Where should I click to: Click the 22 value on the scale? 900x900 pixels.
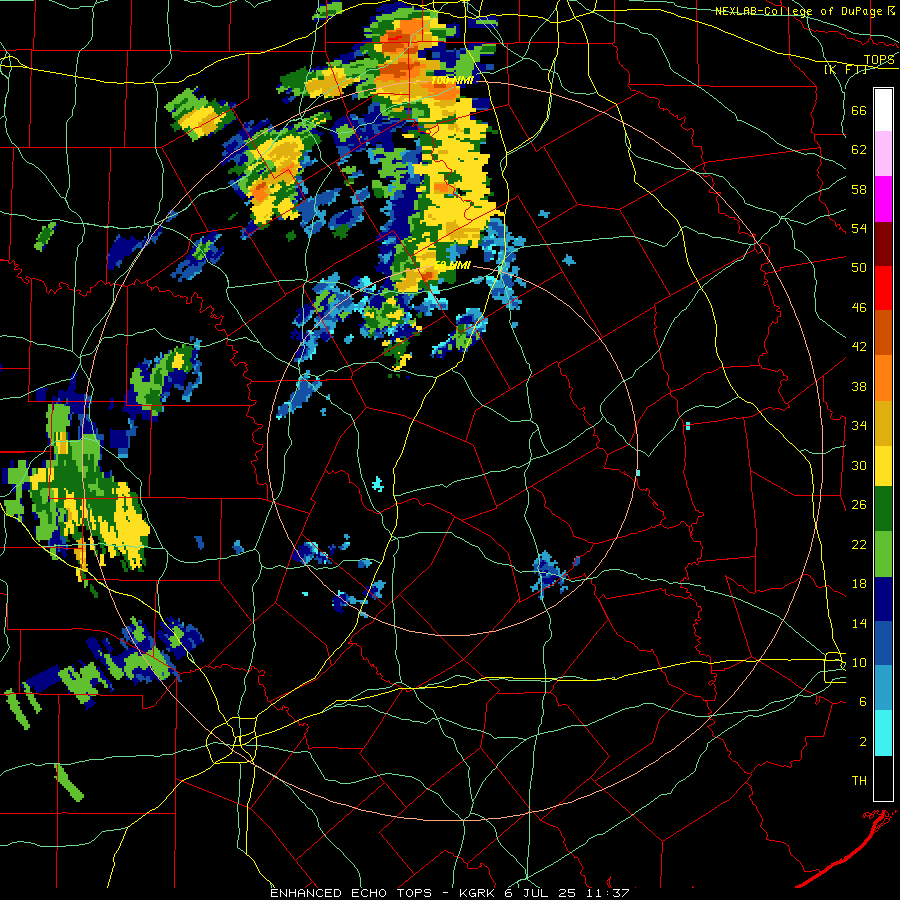tap(859, 545)
